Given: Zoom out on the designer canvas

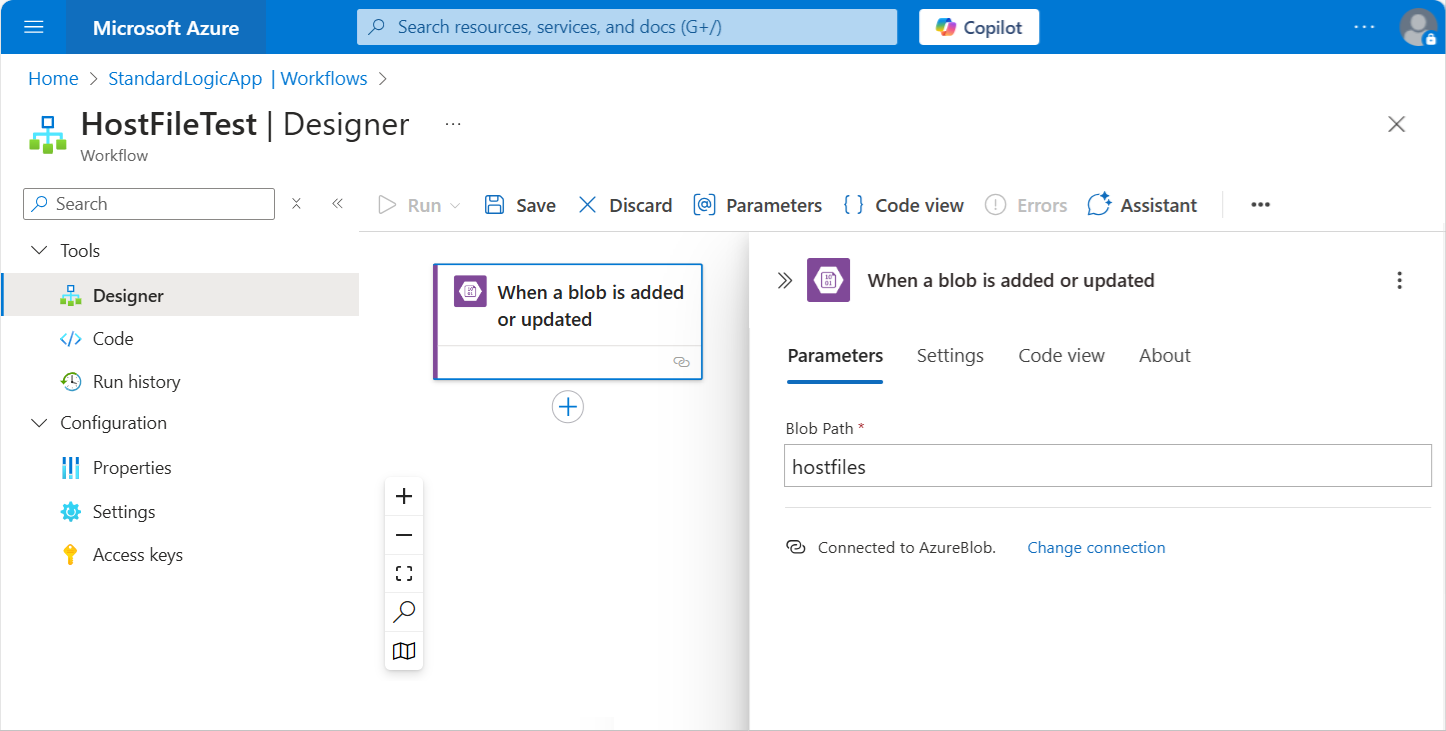Looking at the screenshot, I should point(404,535).
